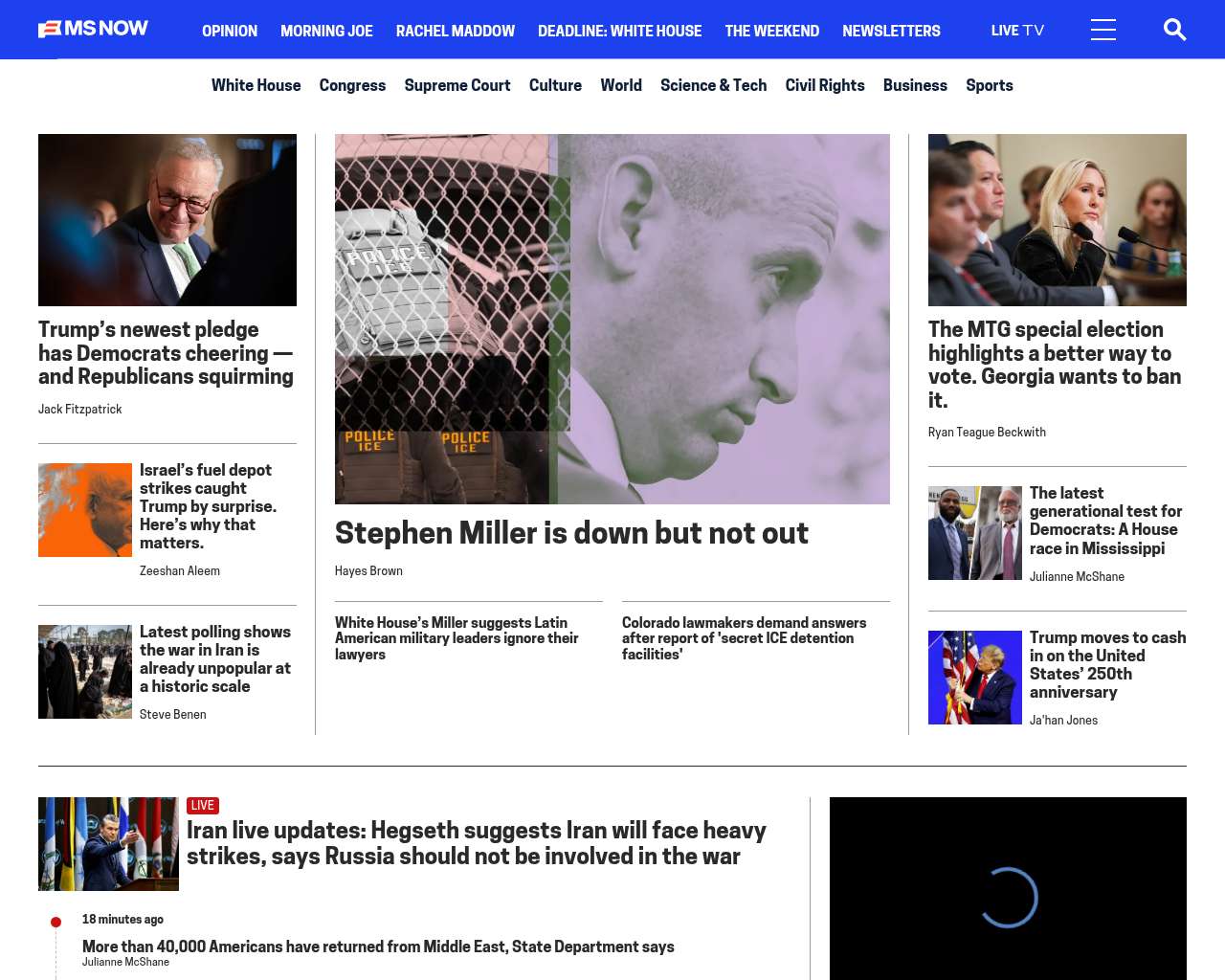This screenshot has width=1225, height=980.
Task: Switch to the Supreme Court tab
Action: 457,85
